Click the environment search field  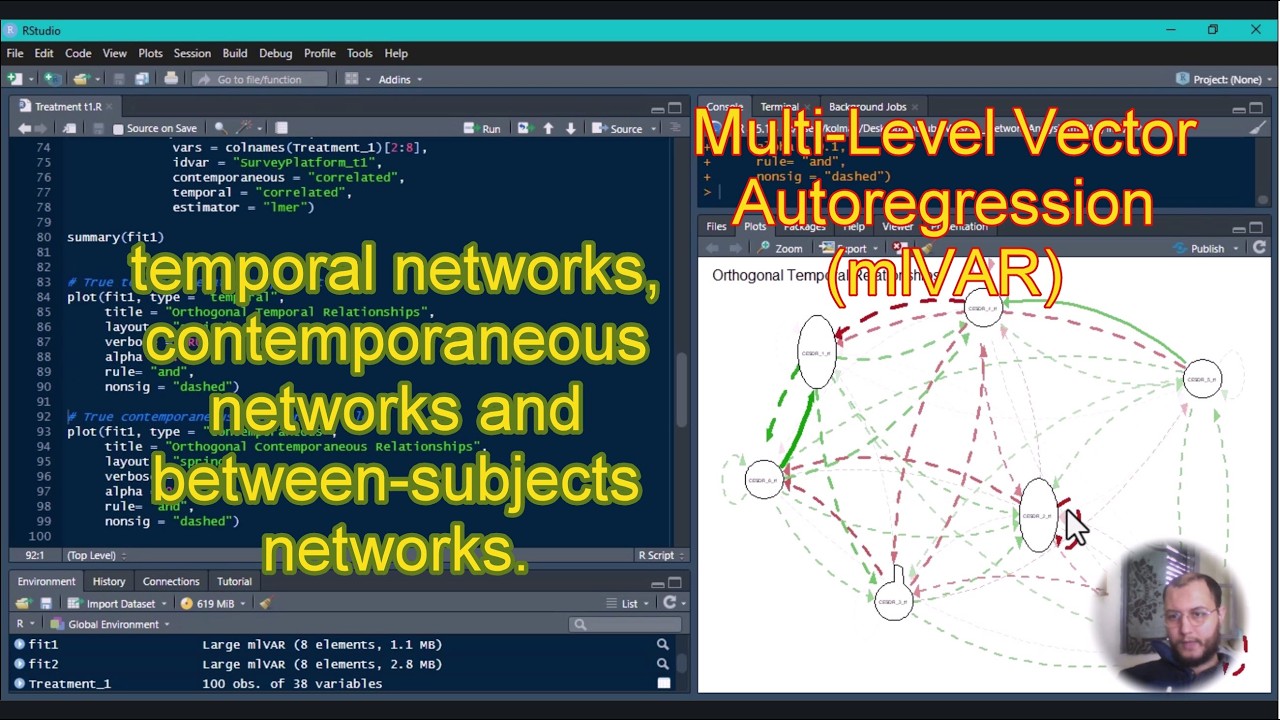[x=625, y=624]
